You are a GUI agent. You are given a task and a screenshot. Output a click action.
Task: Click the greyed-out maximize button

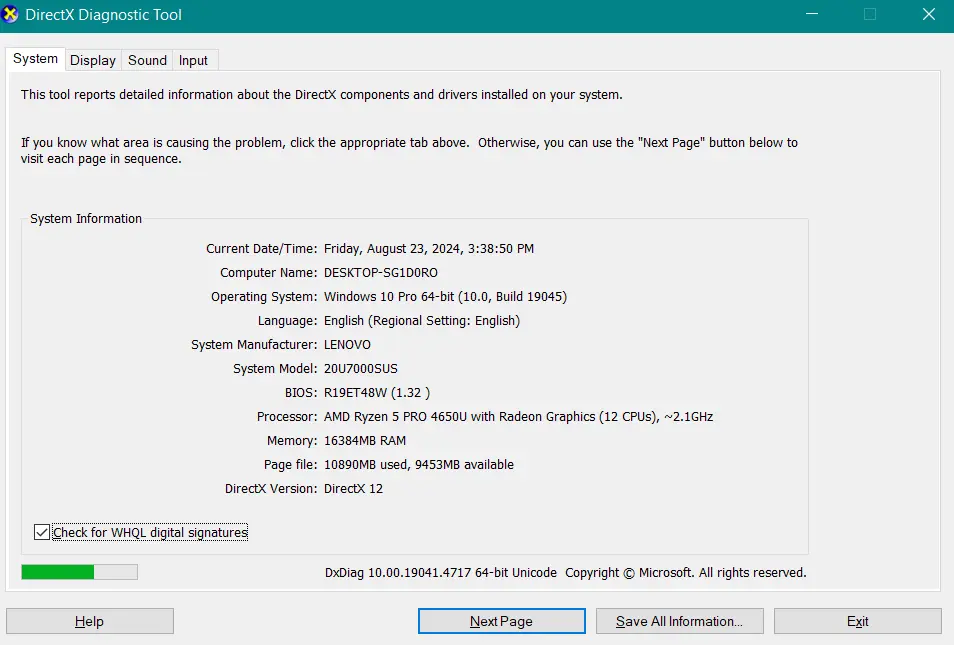(869, 15)
